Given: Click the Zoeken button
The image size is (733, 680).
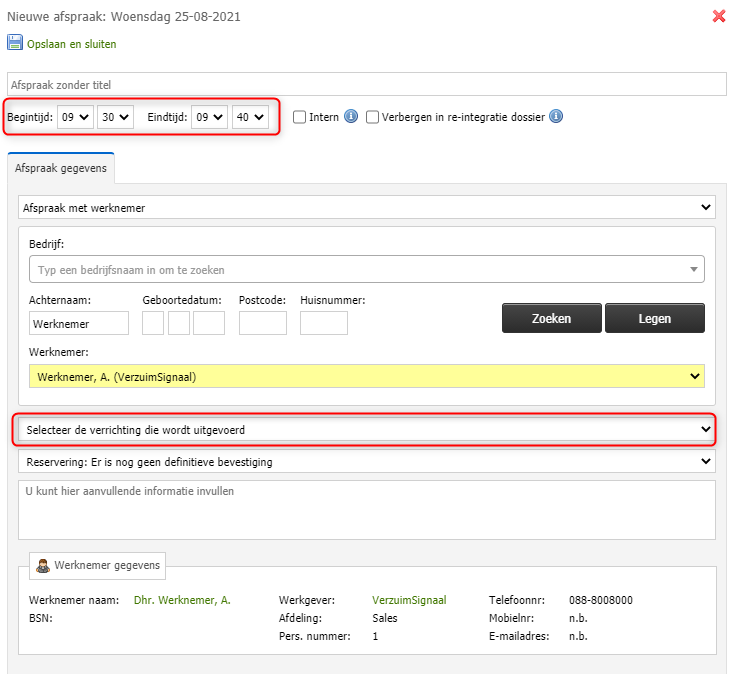Looking at the screenshot, I should point(552,318).
